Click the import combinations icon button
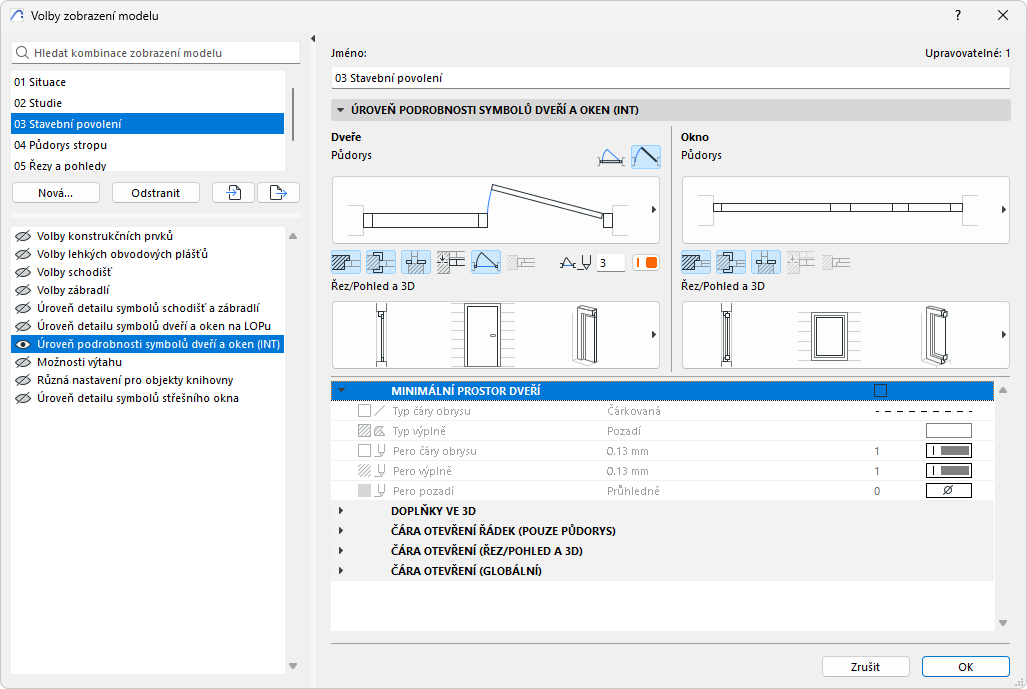 [233, 192]
